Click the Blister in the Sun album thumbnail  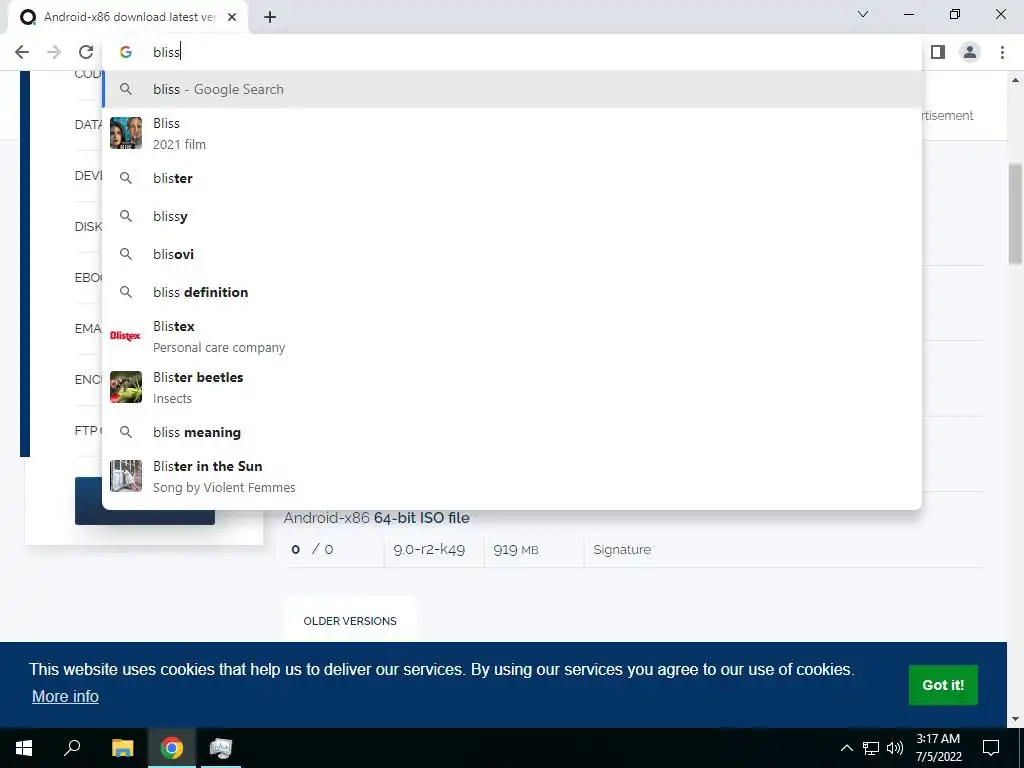coord(126,476)
